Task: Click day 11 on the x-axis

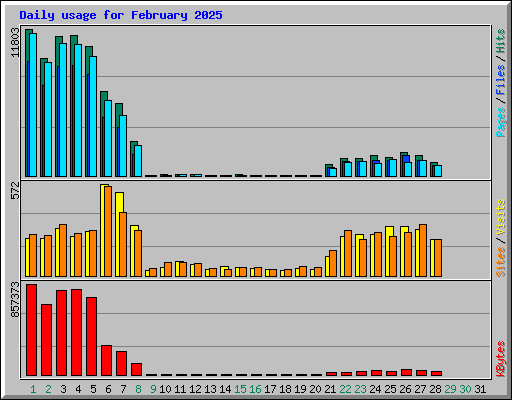Action: click(x=180, y=389)
